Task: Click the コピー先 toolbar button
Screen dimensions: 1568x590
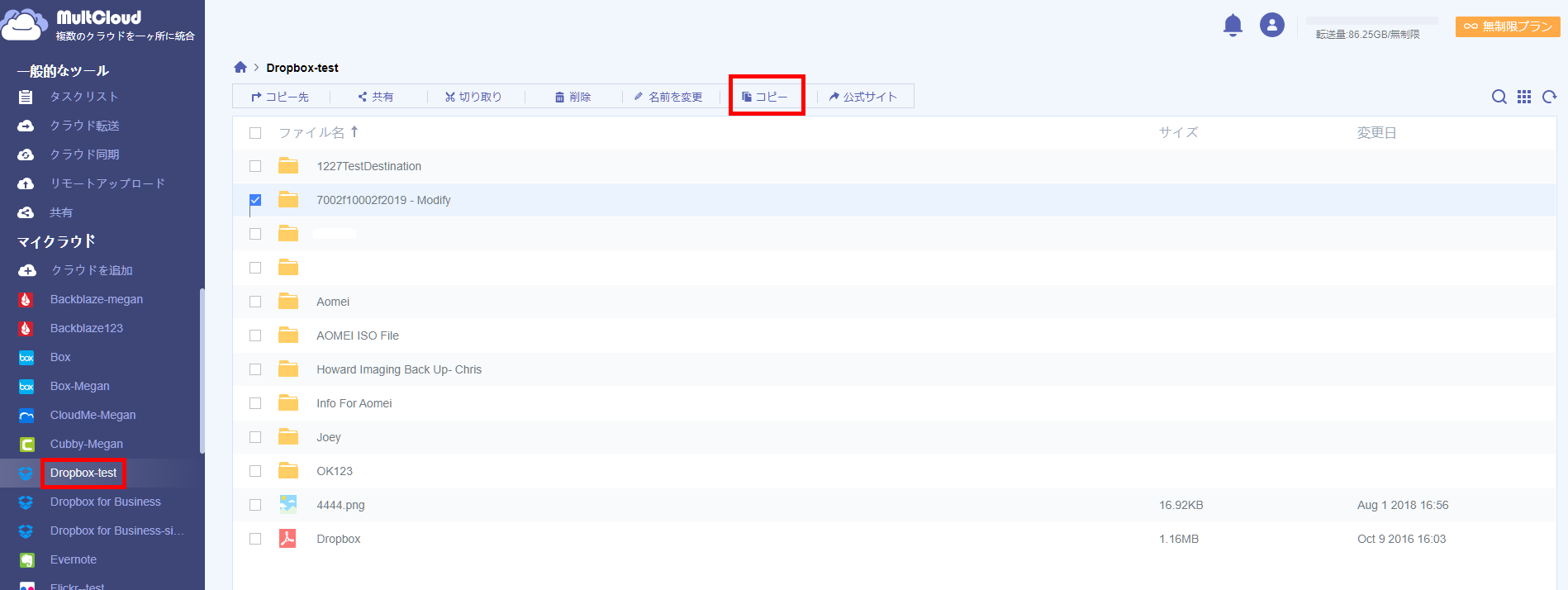Action: click(x=280, y=97)
